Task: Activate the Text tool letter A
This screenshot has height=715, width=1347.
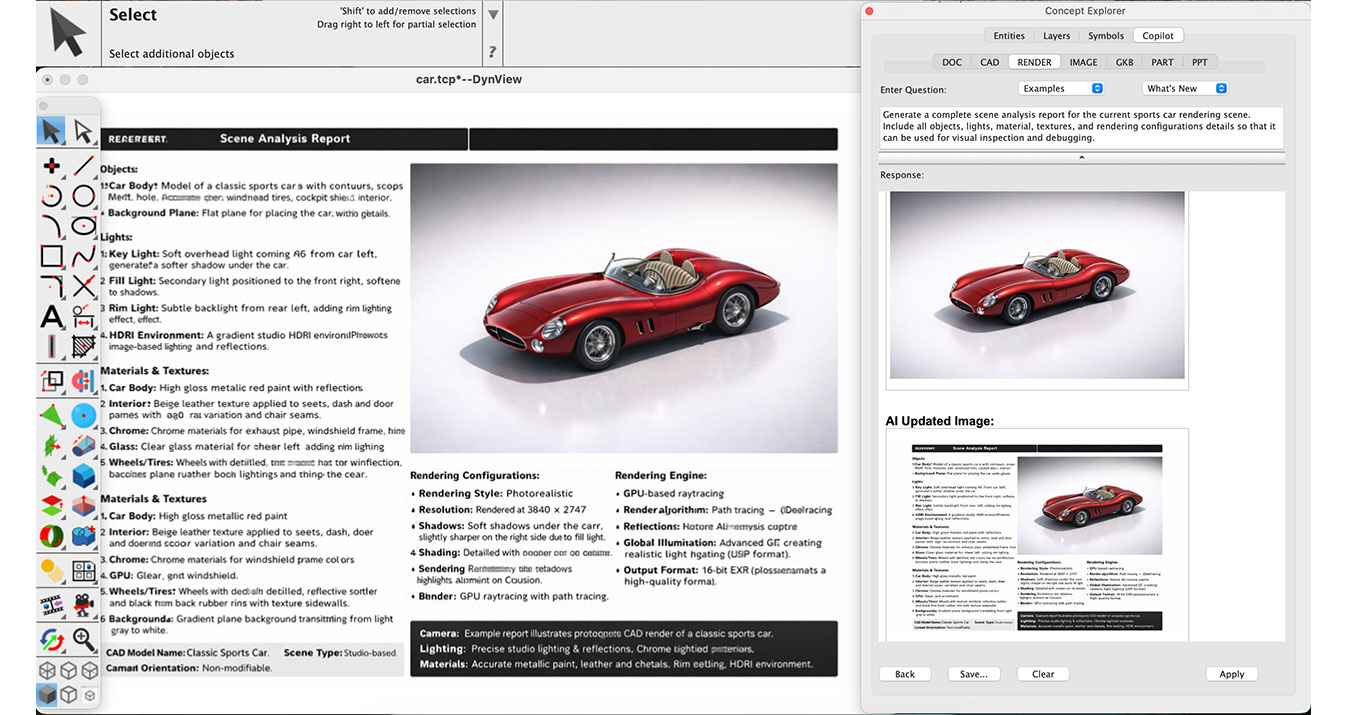Action: click(x=51, y=318)
